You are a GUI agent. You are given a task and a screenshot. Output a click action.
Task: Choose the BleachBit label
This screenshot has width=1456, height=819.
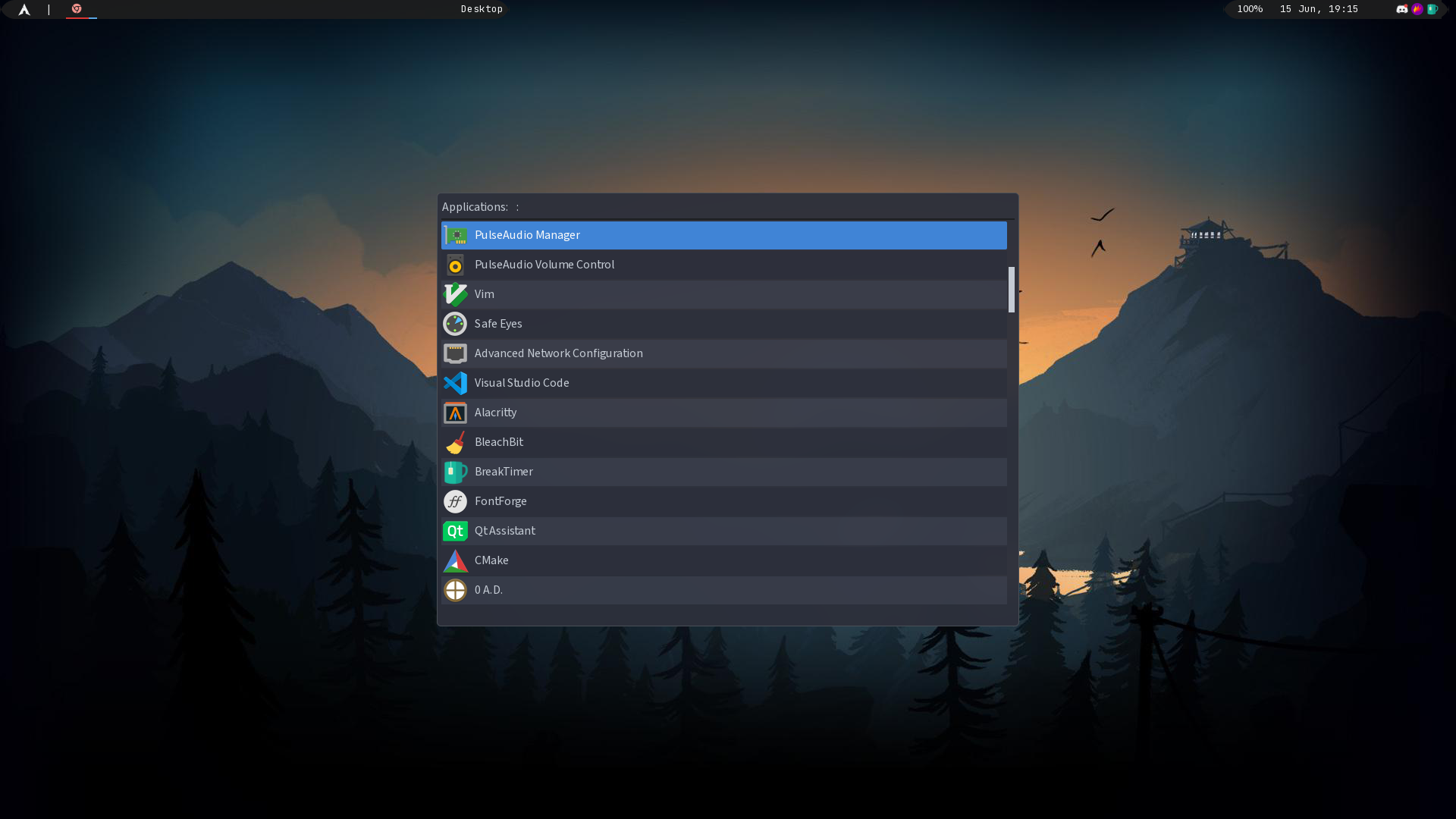click(x=499, y=442)
